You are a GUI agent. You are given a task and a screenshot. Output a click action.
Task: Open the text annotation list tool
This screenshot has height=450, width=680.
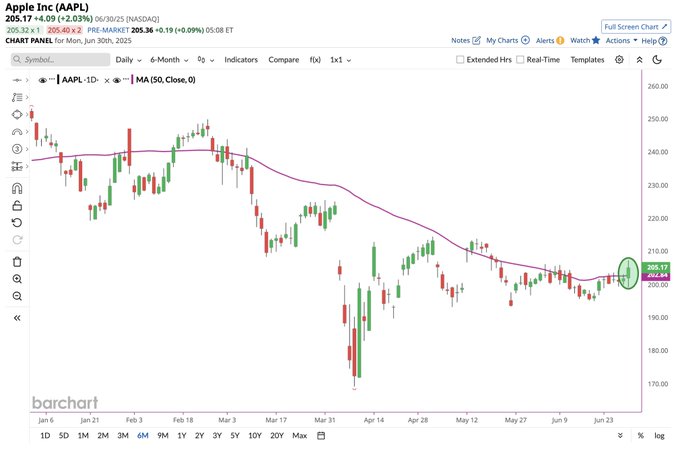pyautogui.click(x=17, y=98)
